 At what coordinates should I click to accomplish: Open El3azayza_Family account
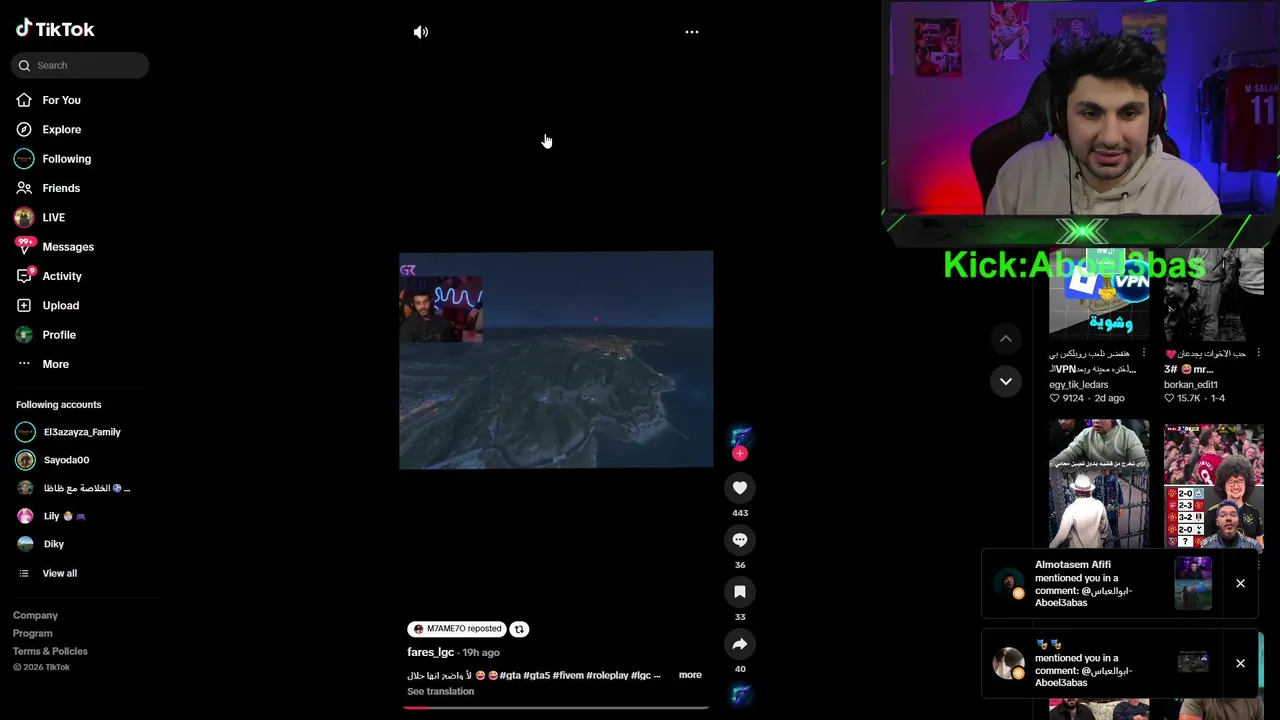click(80, 432)
